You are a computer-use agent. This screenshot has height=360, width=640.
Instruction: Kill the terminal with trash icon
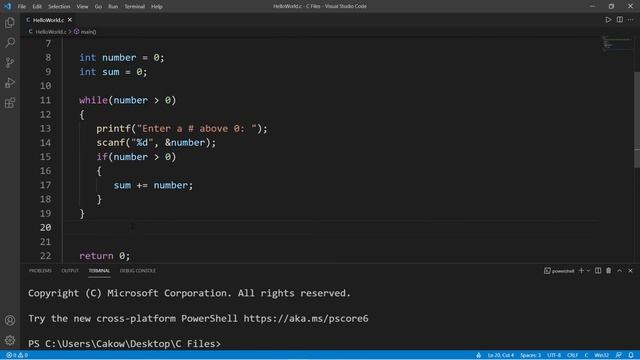[x=609, y=271]
